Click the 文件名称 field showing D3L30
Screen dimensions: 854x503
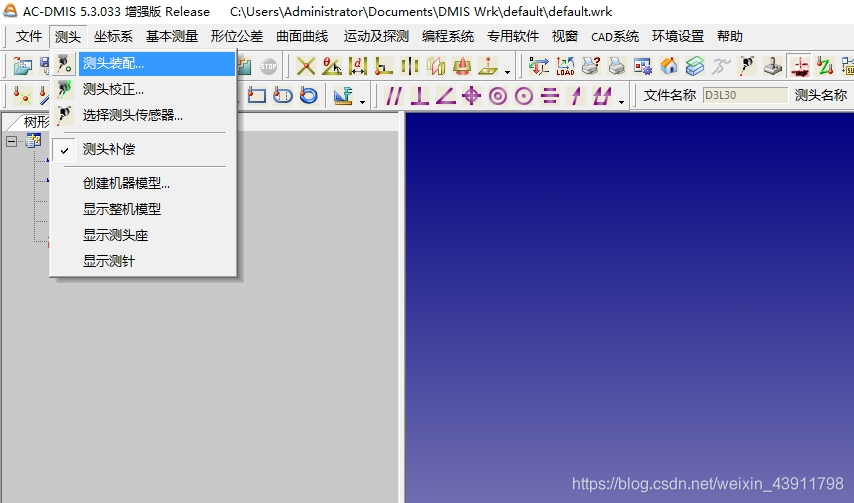tap(745, 95)
